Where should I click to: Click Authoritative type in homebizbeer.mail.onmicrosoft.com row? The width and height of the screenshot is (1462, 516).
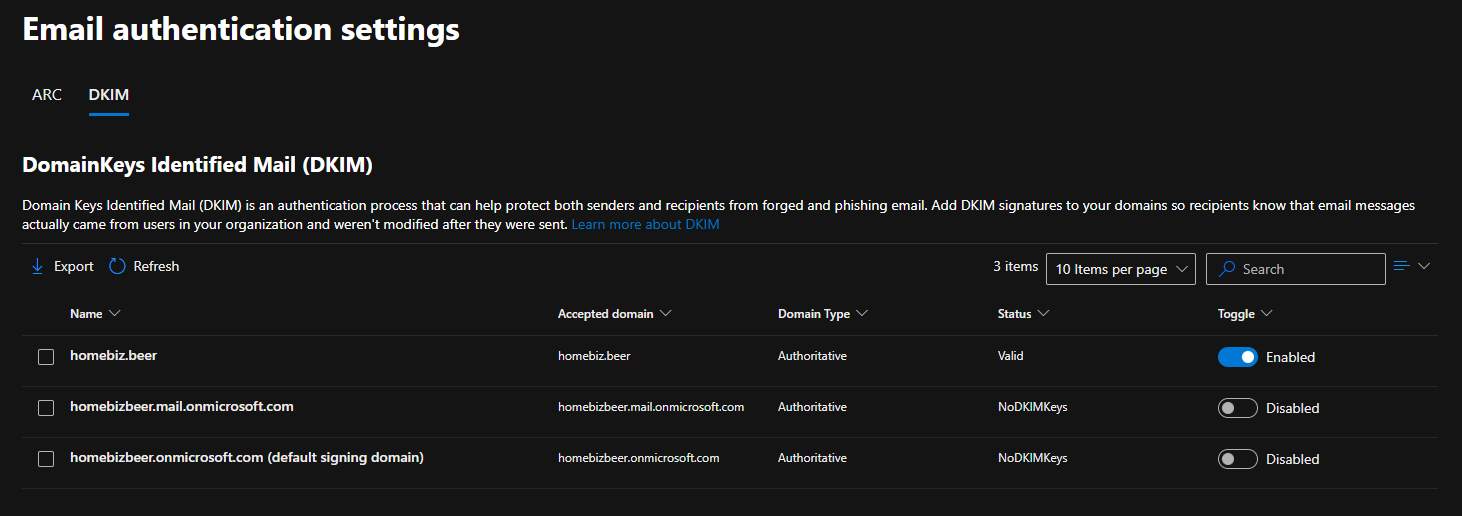tap(812, 407)
